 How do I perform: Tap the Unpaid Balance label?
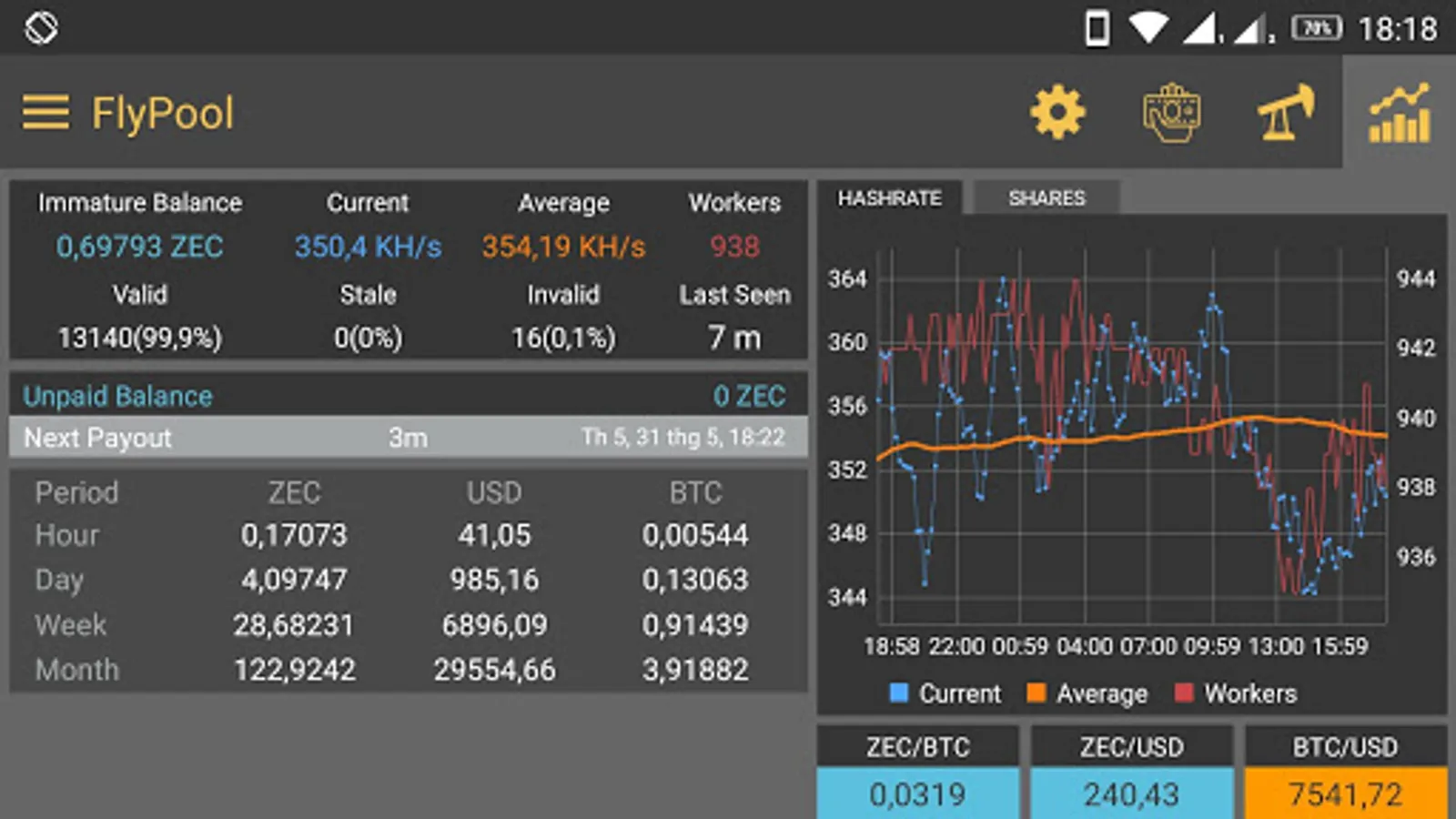[117, 396]
